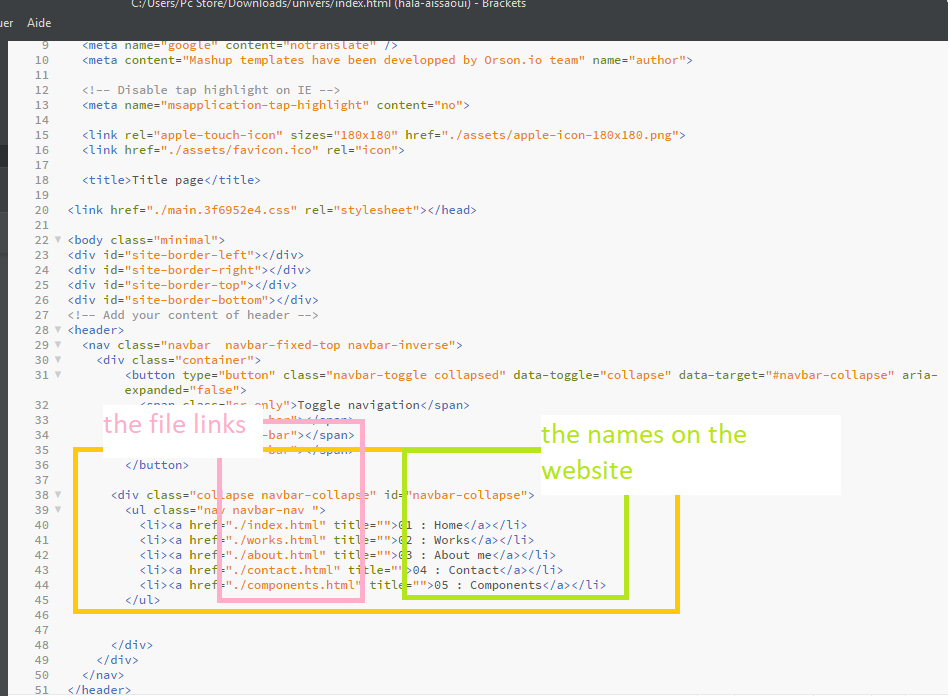Collapse the ul fold arrow at line 39
The width and height of the screenshot is (950, 696).
pyautogui.click(x=58, y=509)
